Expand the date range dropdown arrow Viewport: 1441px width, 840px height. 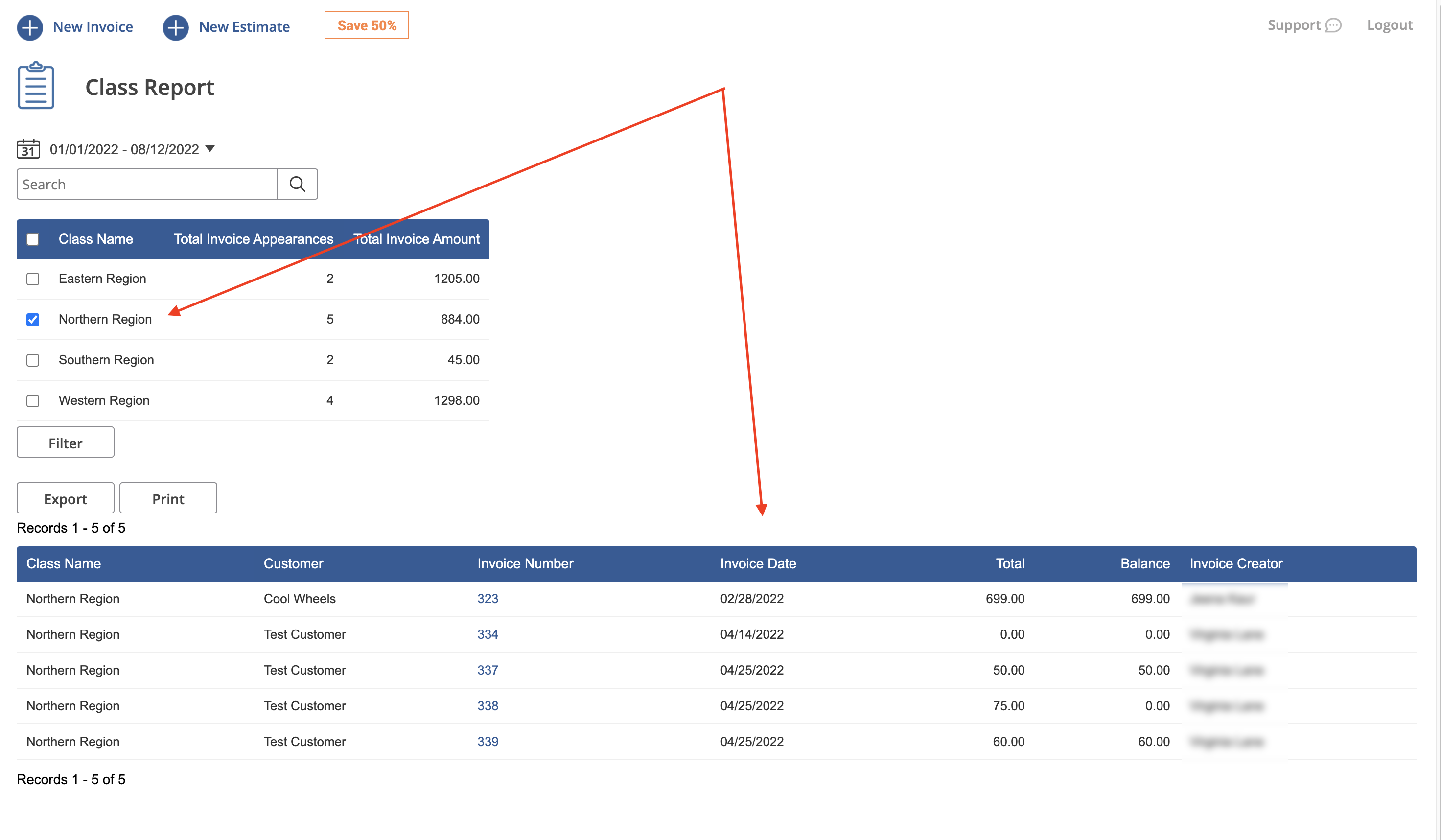(210, 149)
